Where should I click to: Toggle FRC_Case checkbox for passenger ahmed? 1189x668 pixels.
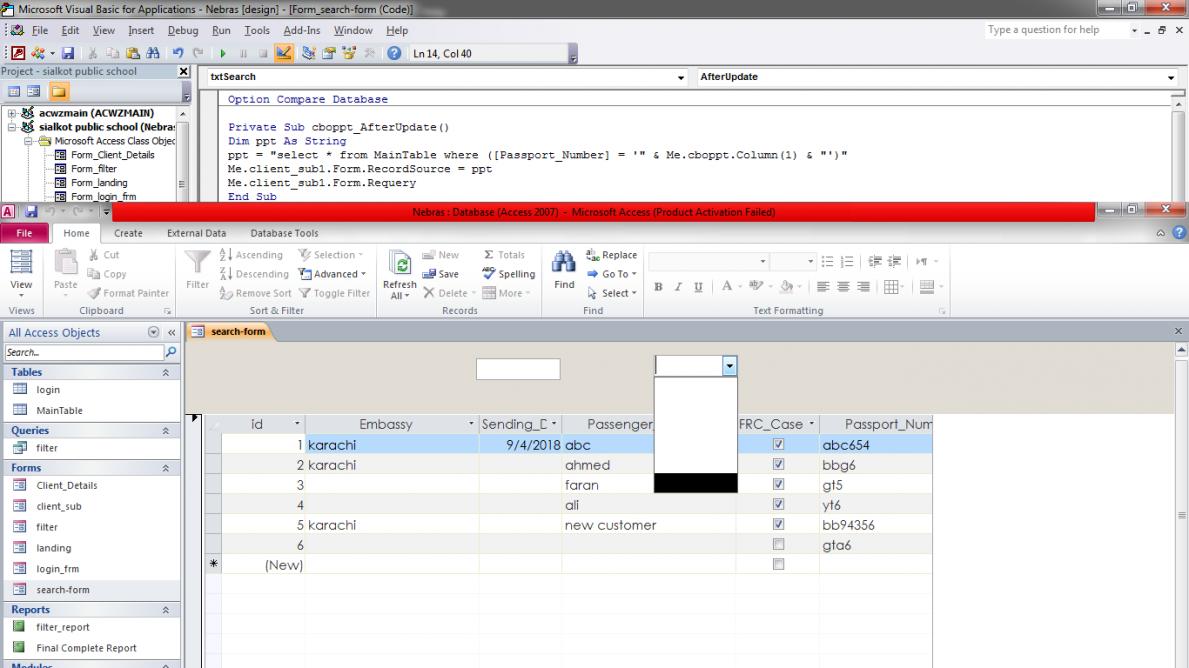[778, 464]
